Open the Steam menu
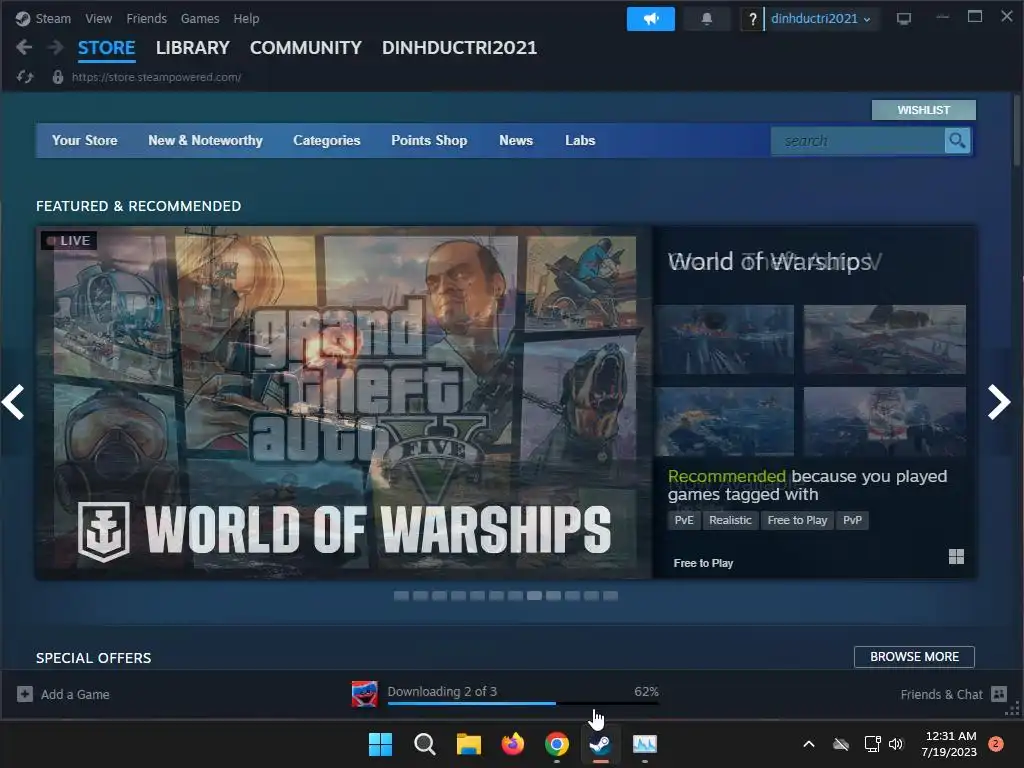Image resolution: width=1024 pixels, height=768 pixels. [x=53, y=19]
